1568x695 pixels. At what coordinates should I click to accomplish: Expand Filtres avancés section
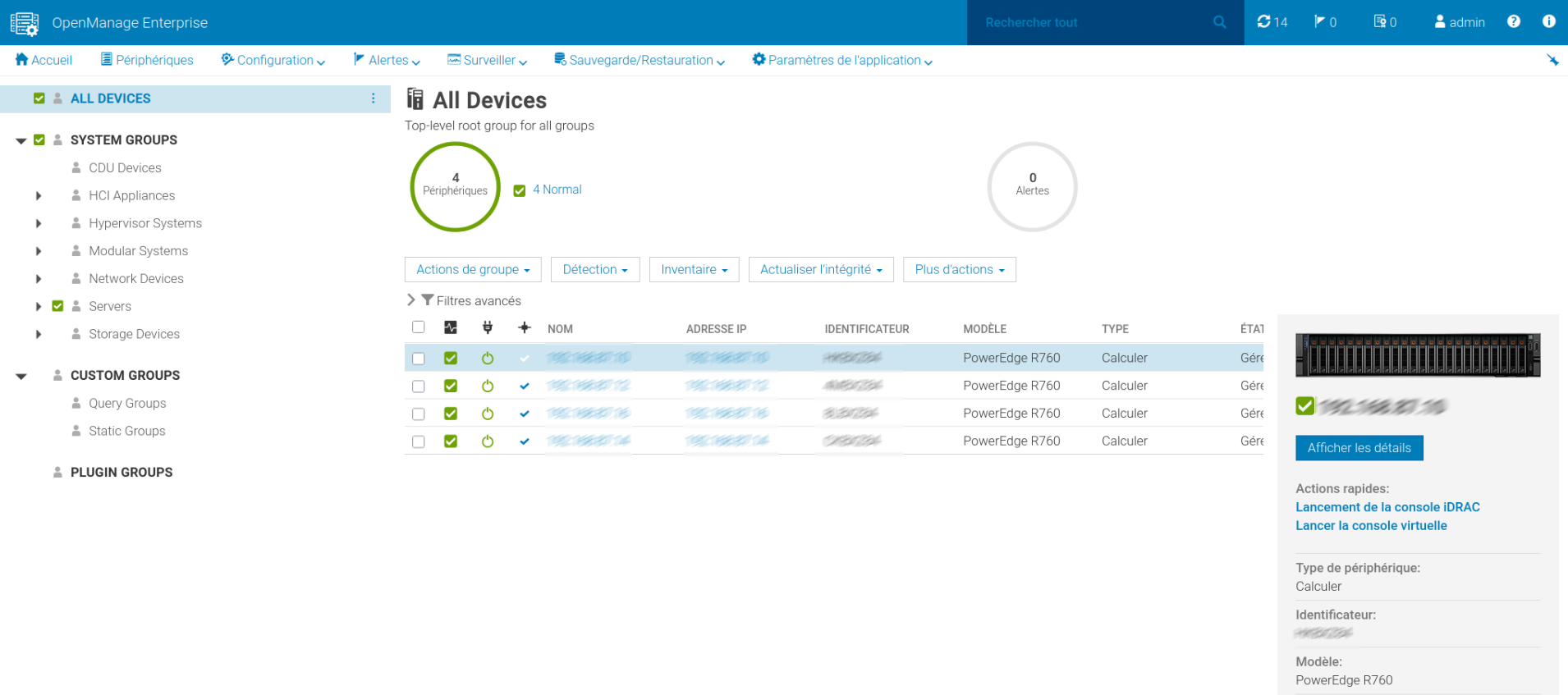[x=411, y=300]
